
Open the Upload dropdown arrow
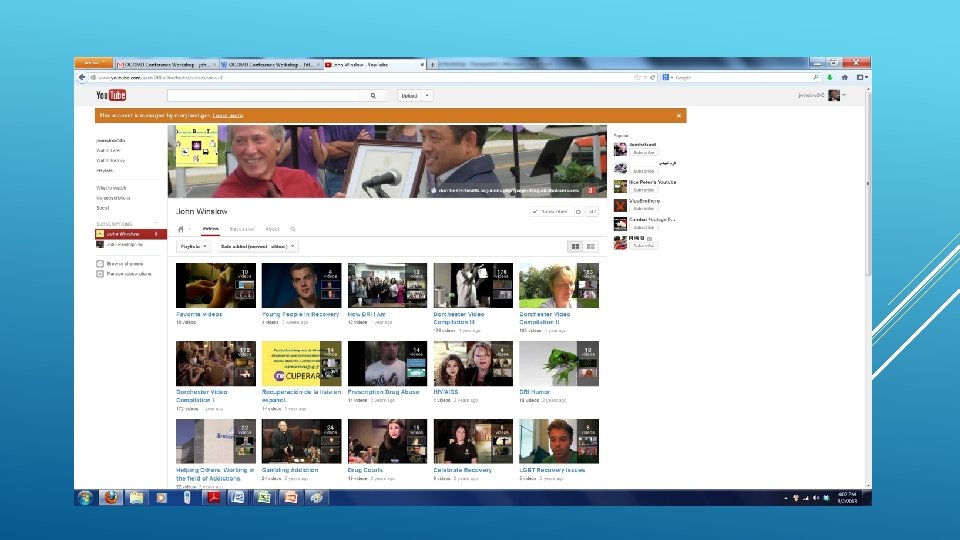[x=427, y=96]
